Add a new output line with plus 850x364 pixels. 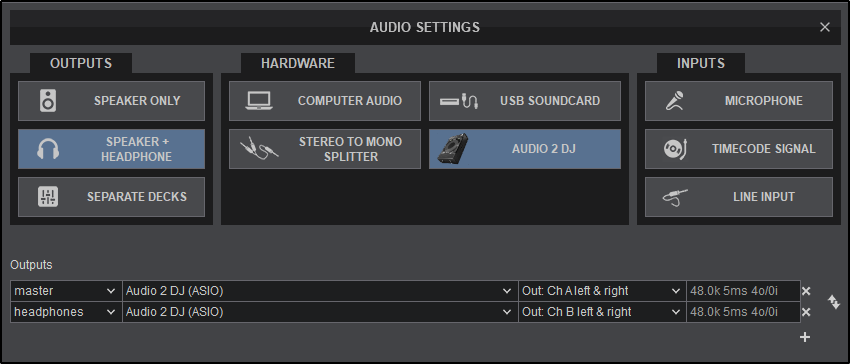tap(805, 337)
